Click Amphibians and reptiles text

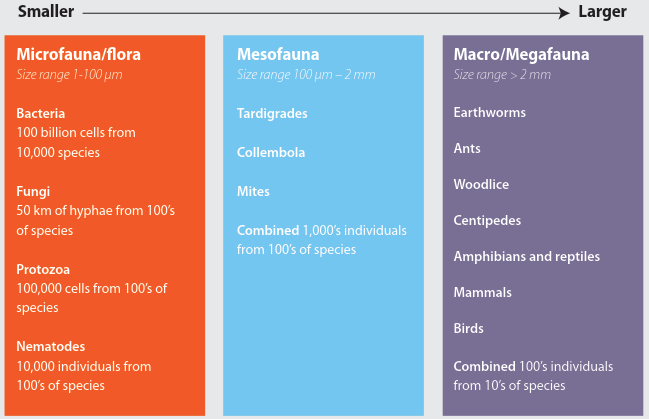coord(526,256)
